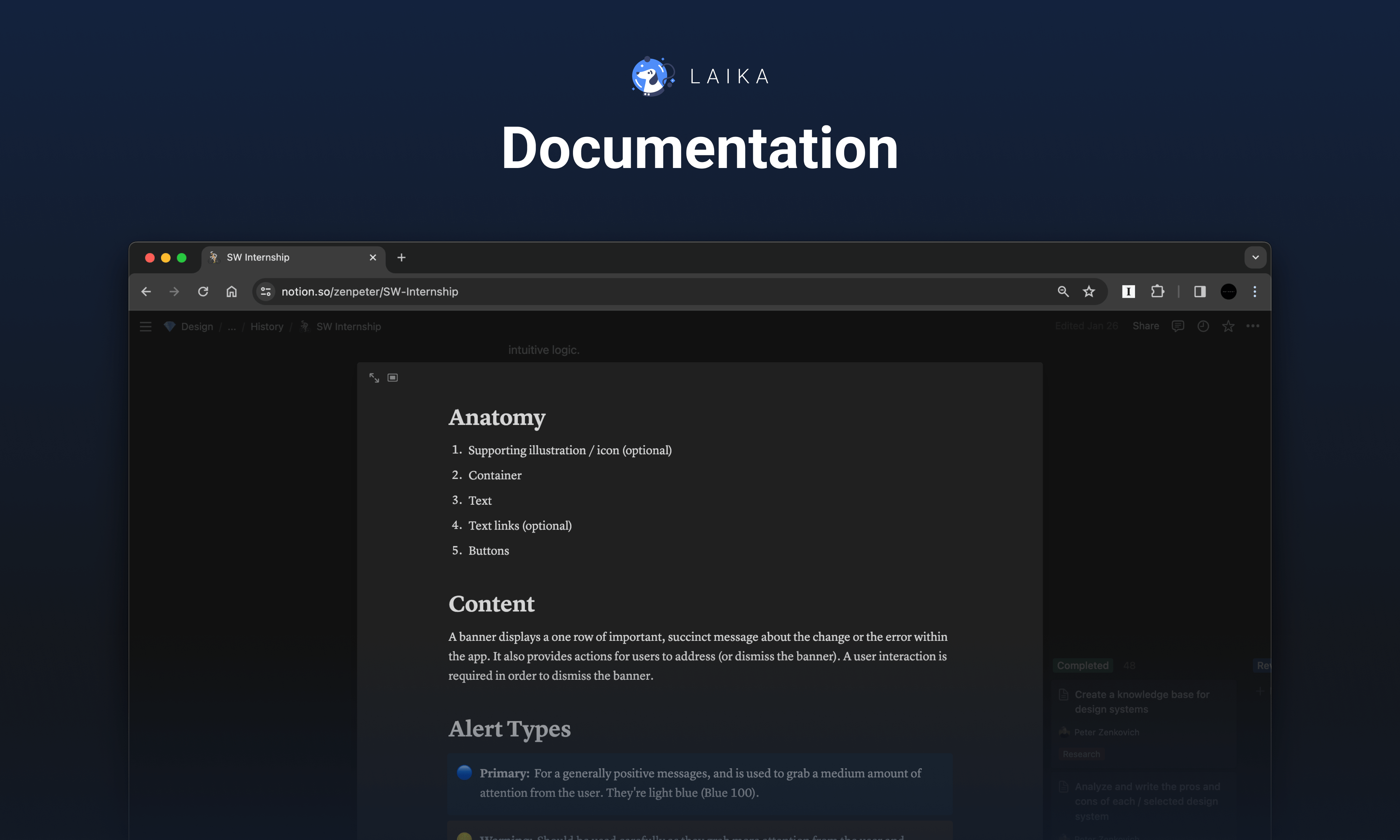Select the bookmark star in the address bar
The image size is (1400, 840).
point(1088,292)
